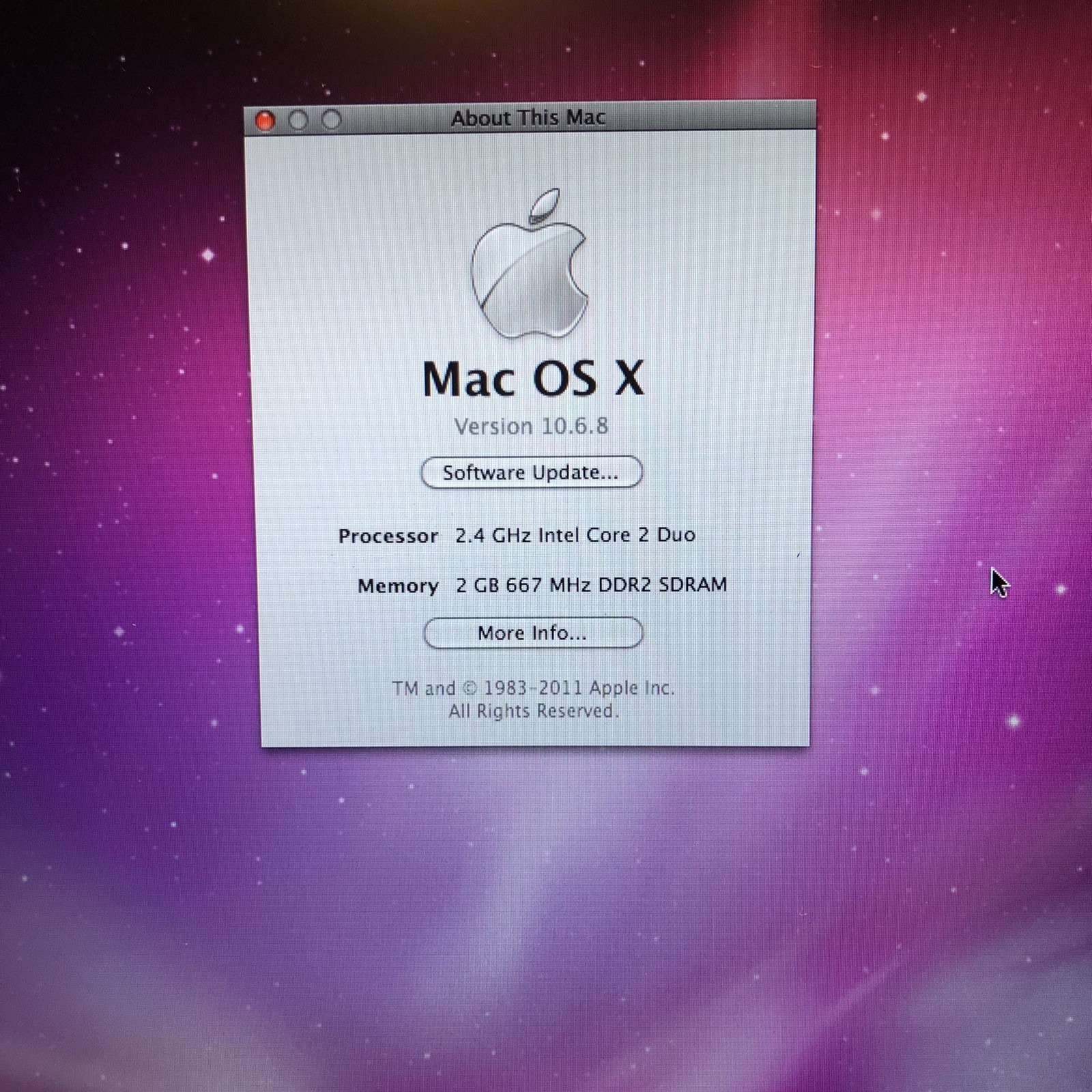This screenshot has width=1092, height=1092.
Task: Open the More Info... button
Action: (x=533, y=633)
